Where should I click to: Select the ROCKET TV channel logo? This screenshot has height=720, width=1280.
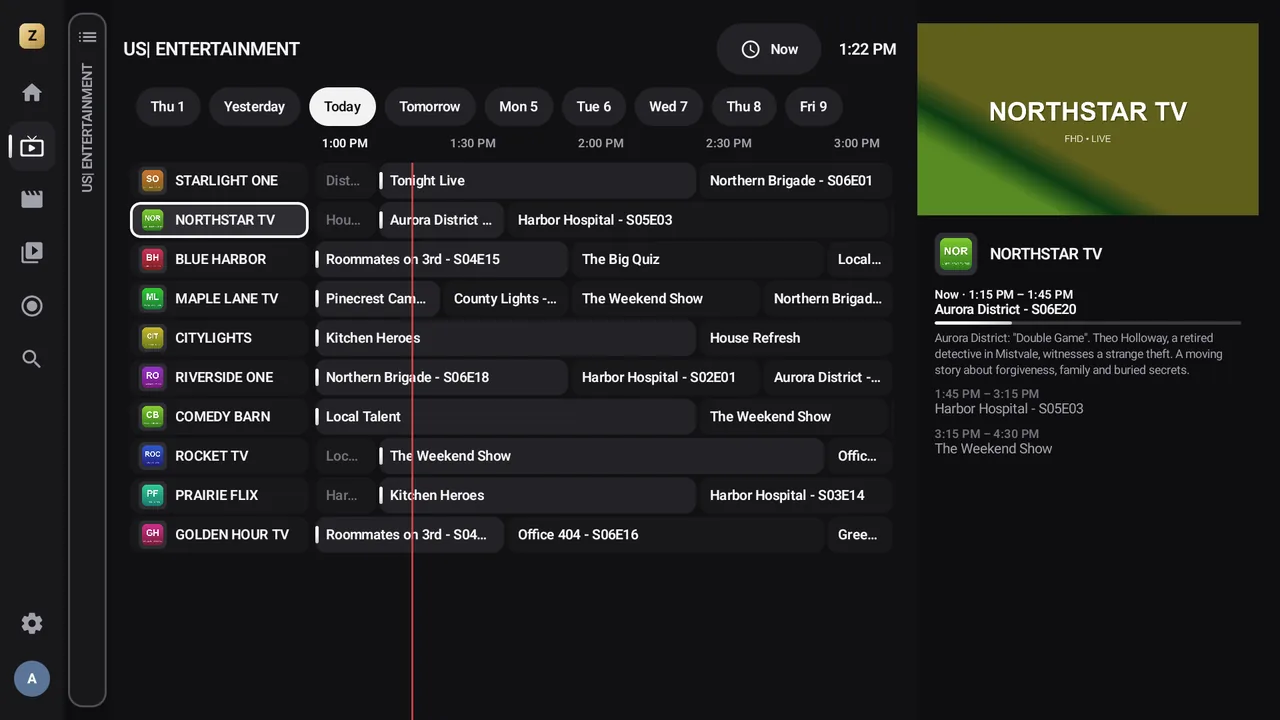(x=152, y=456)
